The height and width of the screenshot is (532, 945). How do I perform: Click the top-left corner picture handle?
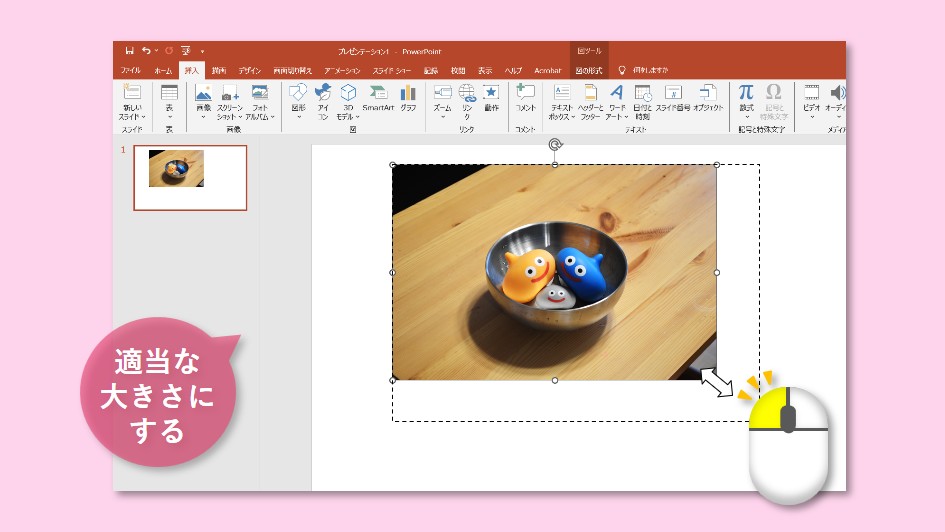point(393,164)
